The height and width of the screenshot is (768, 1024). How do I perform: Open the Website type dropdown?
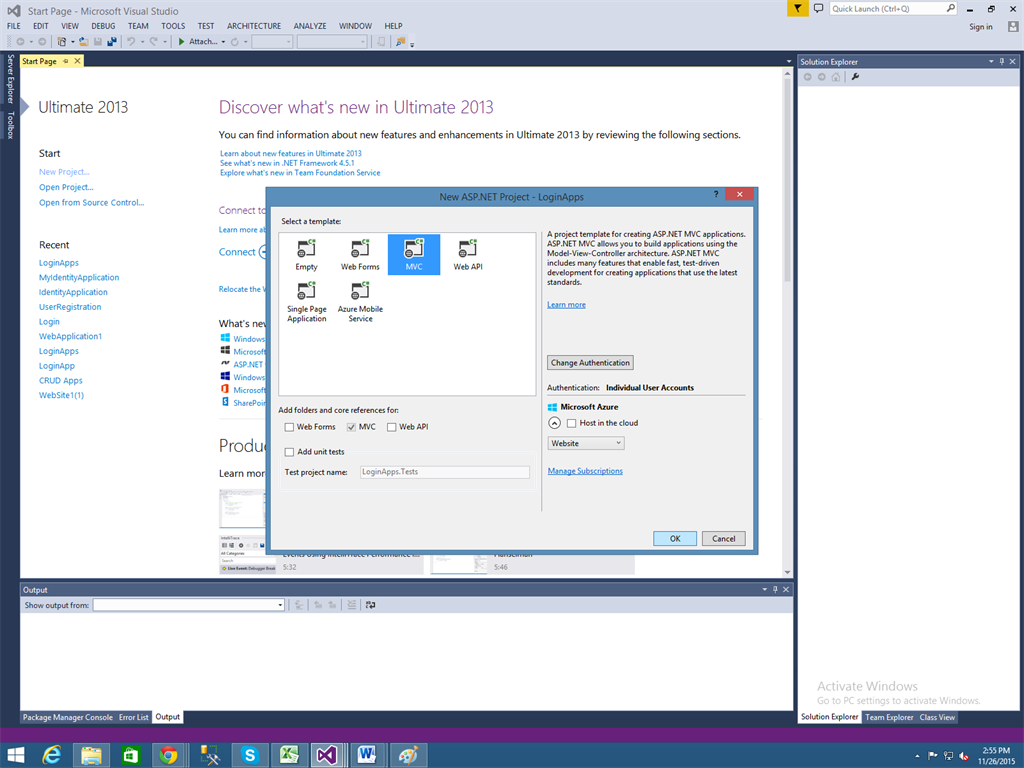(x=586, y=443)
